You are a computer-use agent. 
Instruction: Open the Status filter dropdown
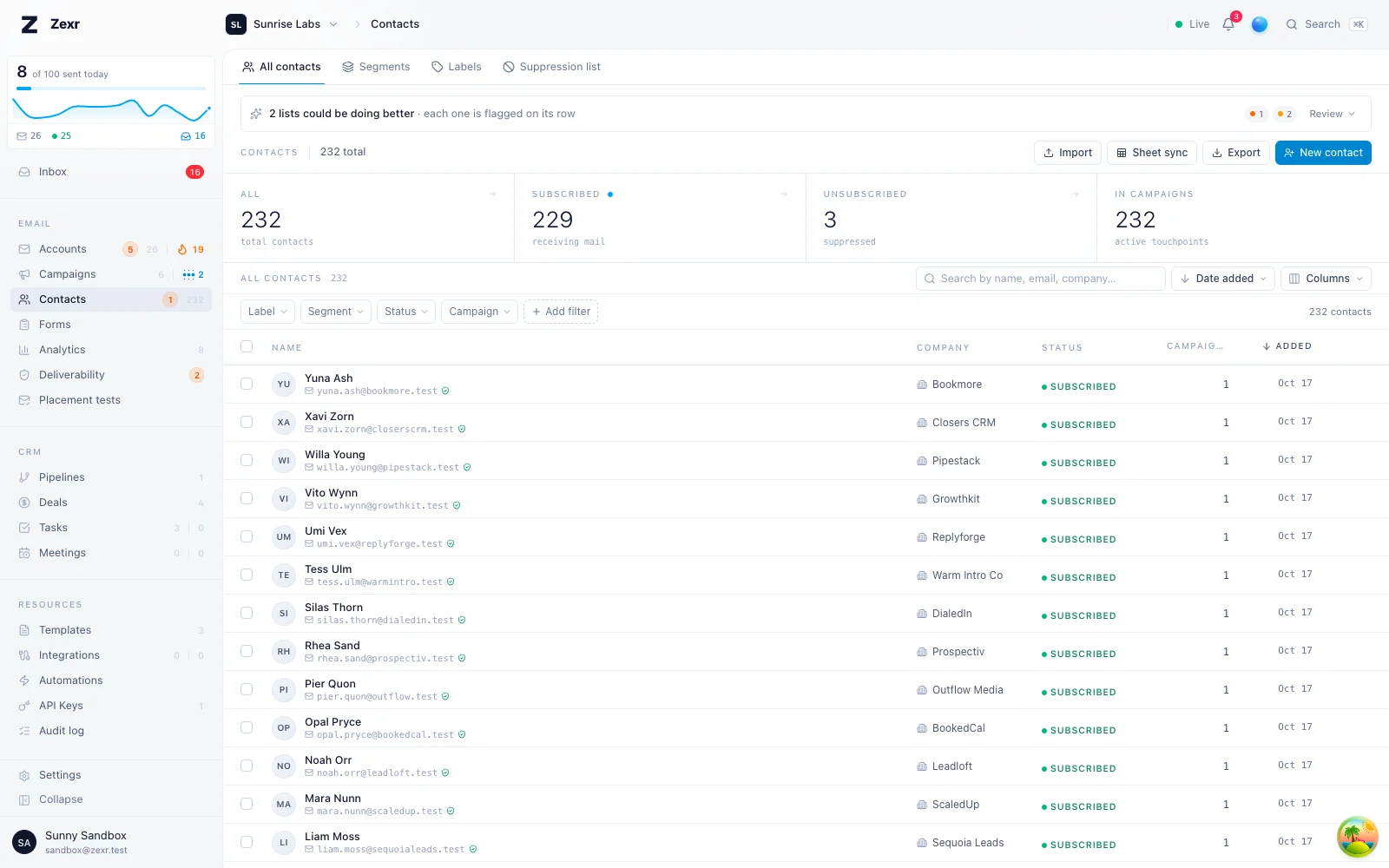pos(406,312)
